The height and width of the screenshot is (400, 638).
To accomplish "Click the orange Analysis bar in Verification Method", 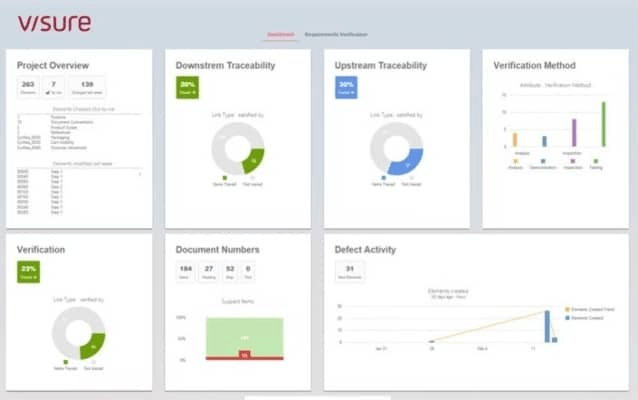I will pyautogui.click(x=515, y=140).
